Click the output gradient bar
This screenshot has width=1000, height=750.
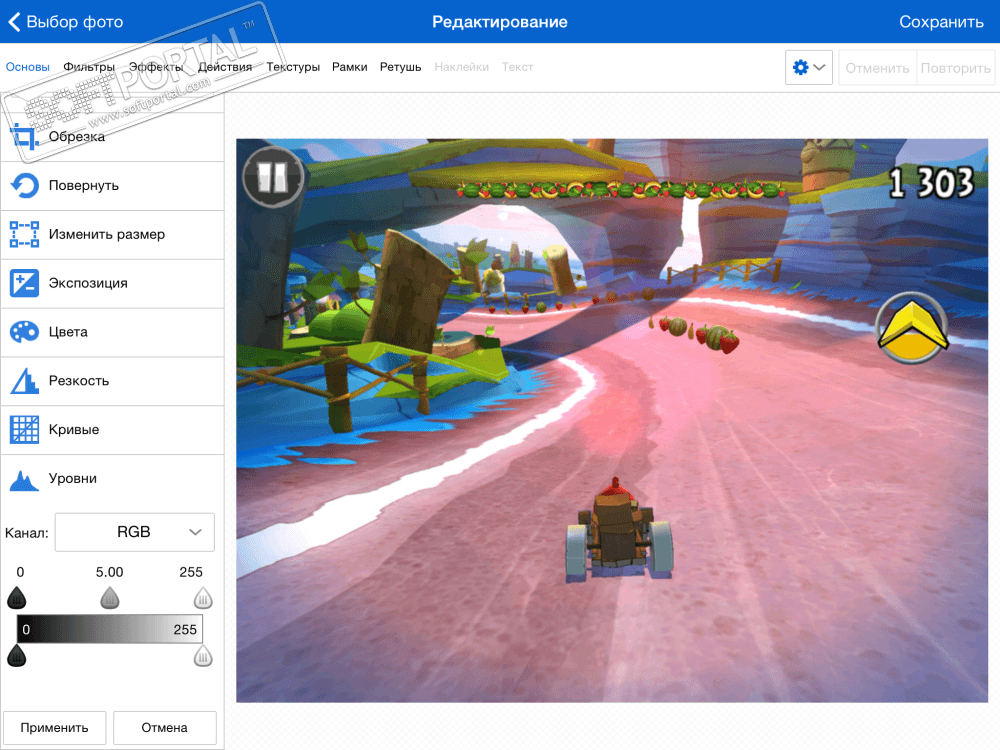tap(110, 629)
